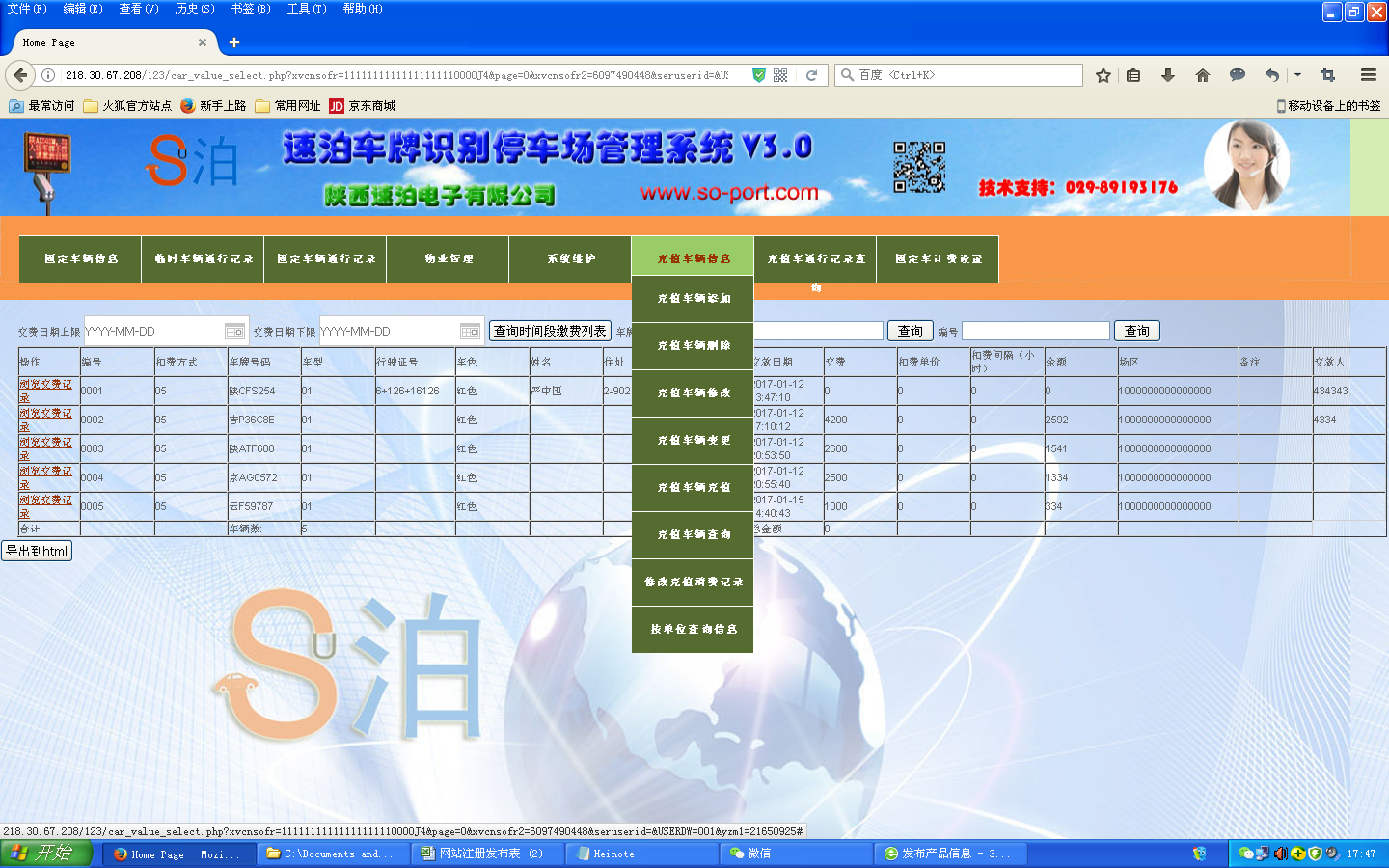The height and width of the screenshot is (868, 1389).
Task: Click the 查询时间段缴费列表 button
Action: tap(550, 331)
